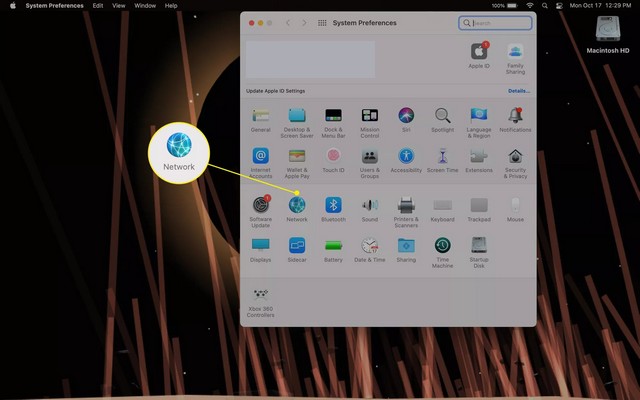This screenshot has height=400, width=640.
Task: Open Dock & Menu Bar preferences
Action: click(x=333, y=116)
